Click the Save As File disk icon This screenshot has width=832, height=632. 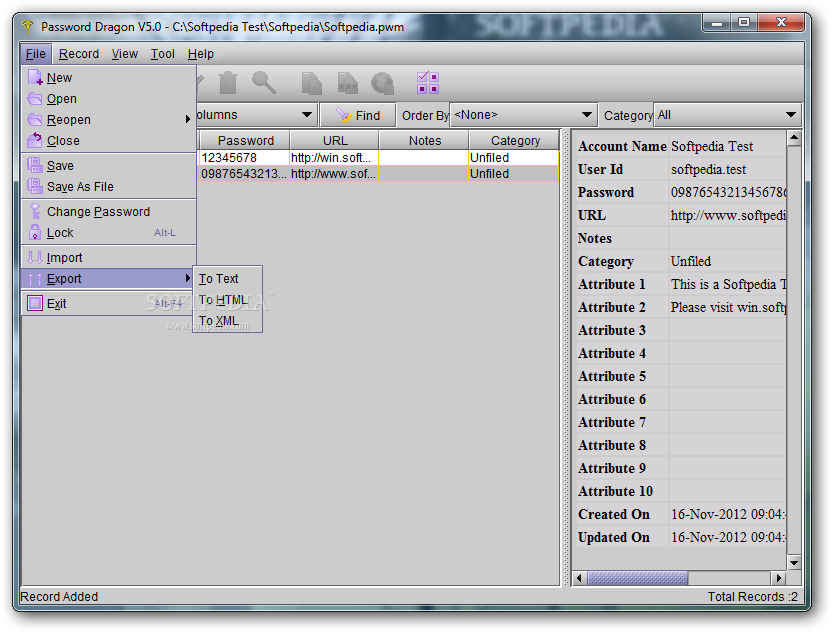35,186
